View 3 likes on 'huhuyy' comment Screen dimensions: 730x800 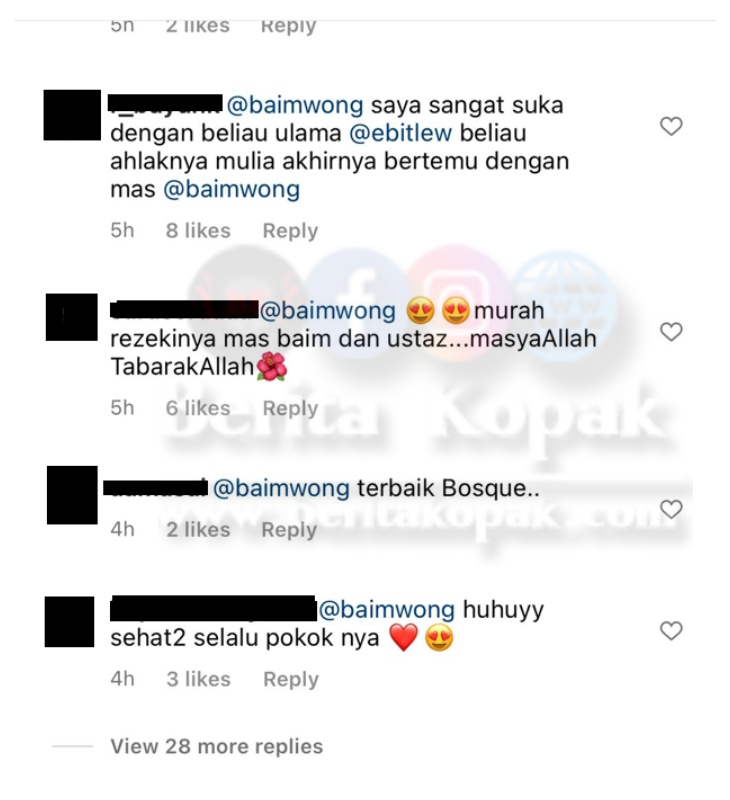coord(198,679)
